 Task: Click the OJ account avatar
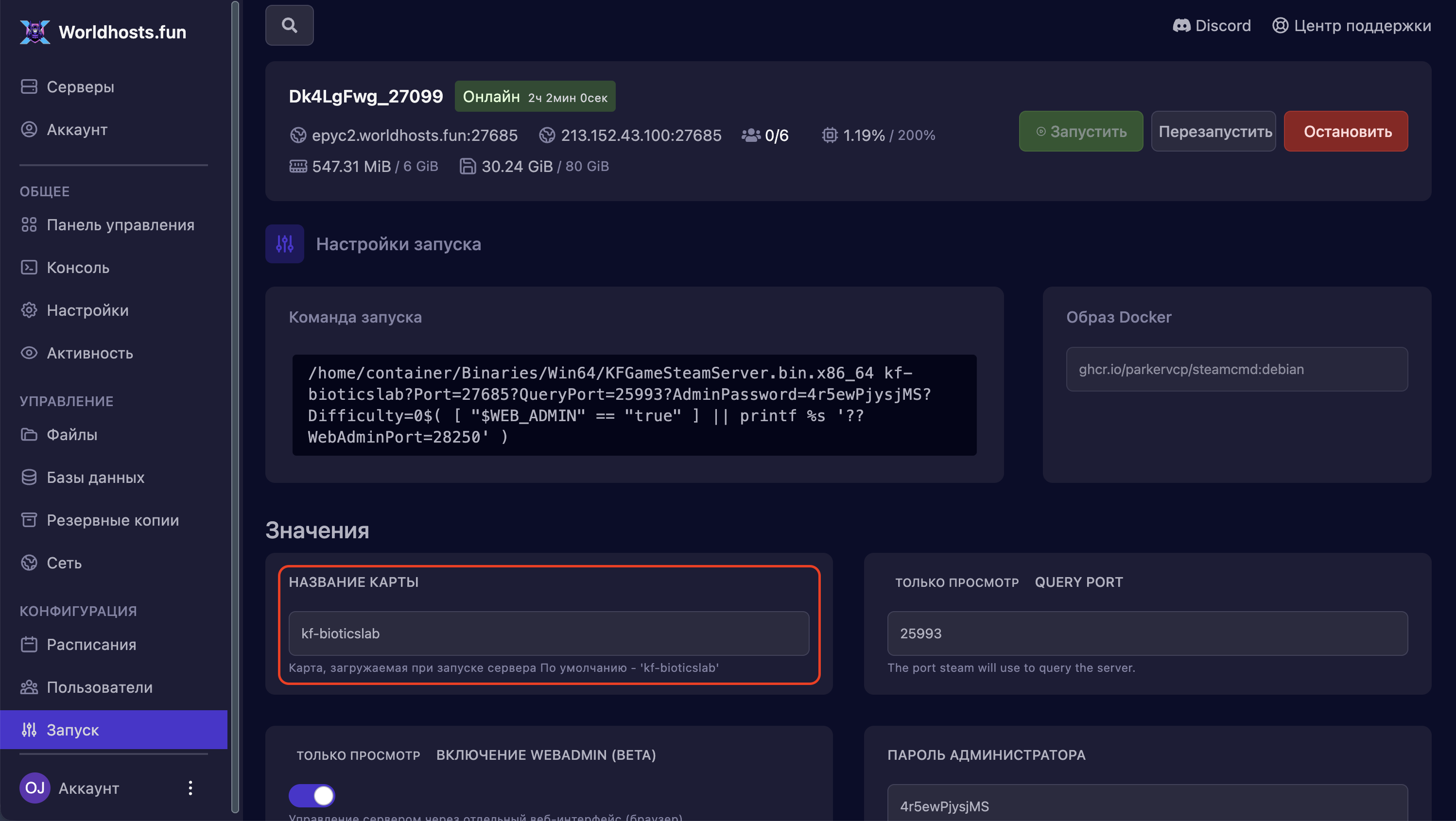(x=35, y=787)
